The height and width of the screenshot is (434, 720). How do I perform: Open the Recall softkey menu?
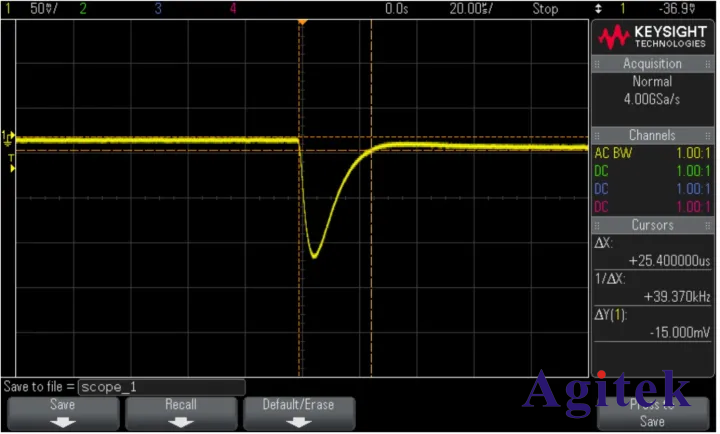[x=181, y=411]
